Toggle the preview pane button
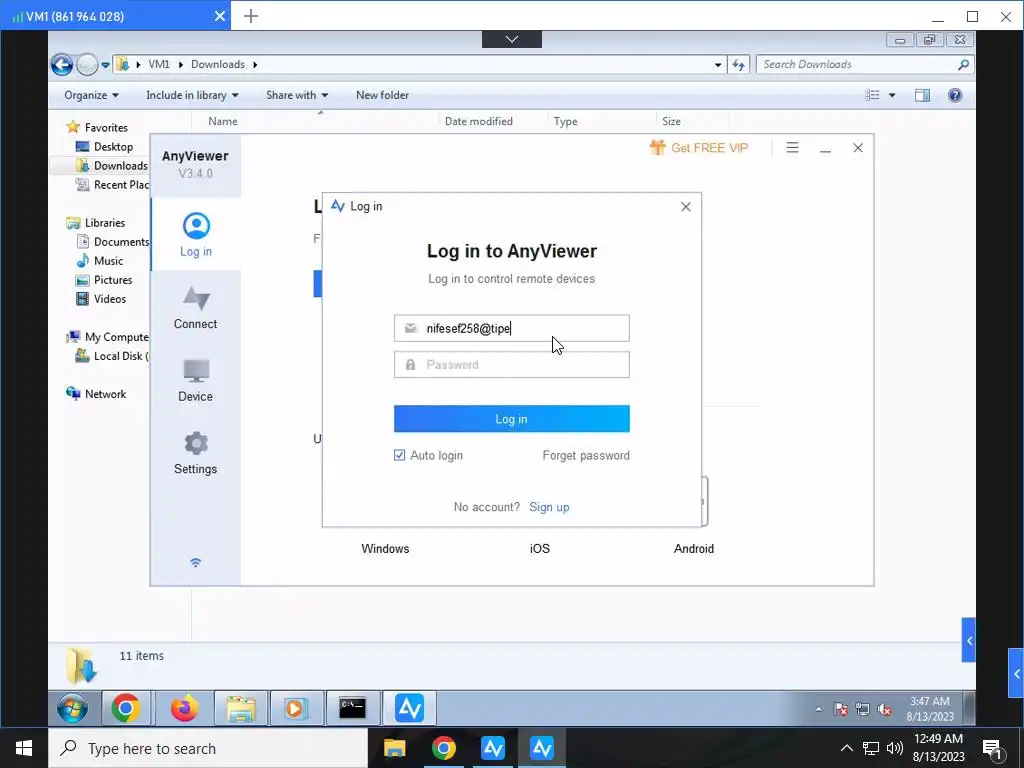Viewport: 1024px width, 768px height. click(x=922, y=95)
